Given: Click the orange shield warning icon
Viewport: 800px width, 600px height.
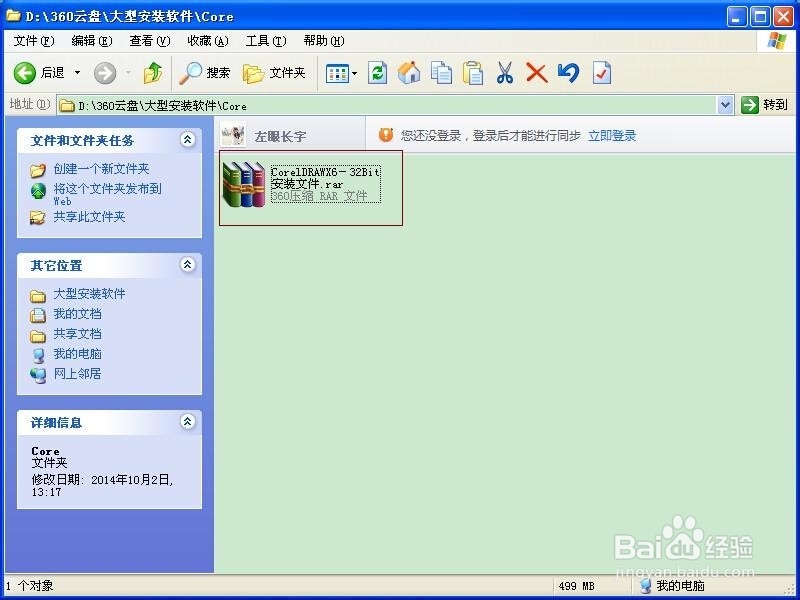Looking at the screenshot, I should coord(386,135).
